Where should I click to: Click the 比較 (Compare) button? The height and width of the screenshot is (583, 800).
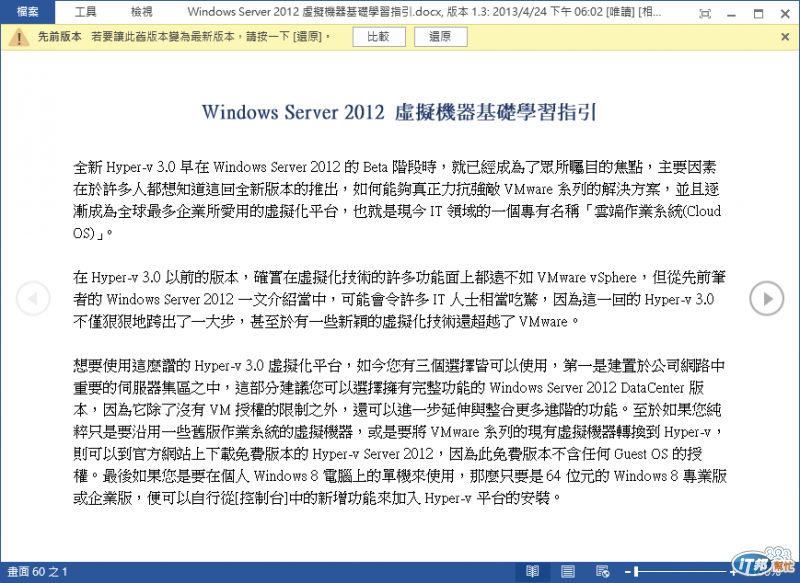click(x=379, y=37)
